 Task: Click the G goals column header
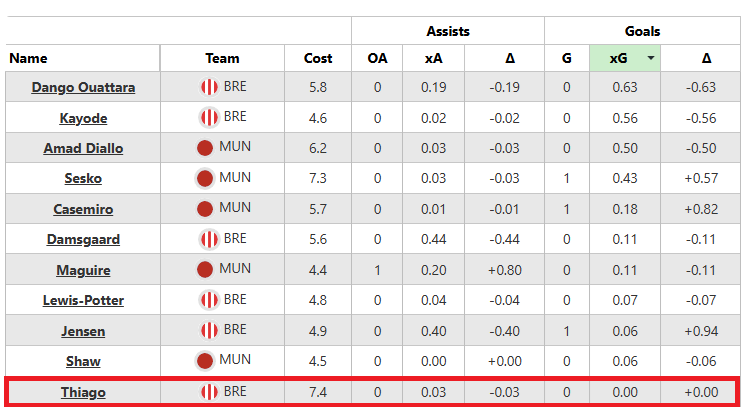pyautogui.click(x=567, y=58)
